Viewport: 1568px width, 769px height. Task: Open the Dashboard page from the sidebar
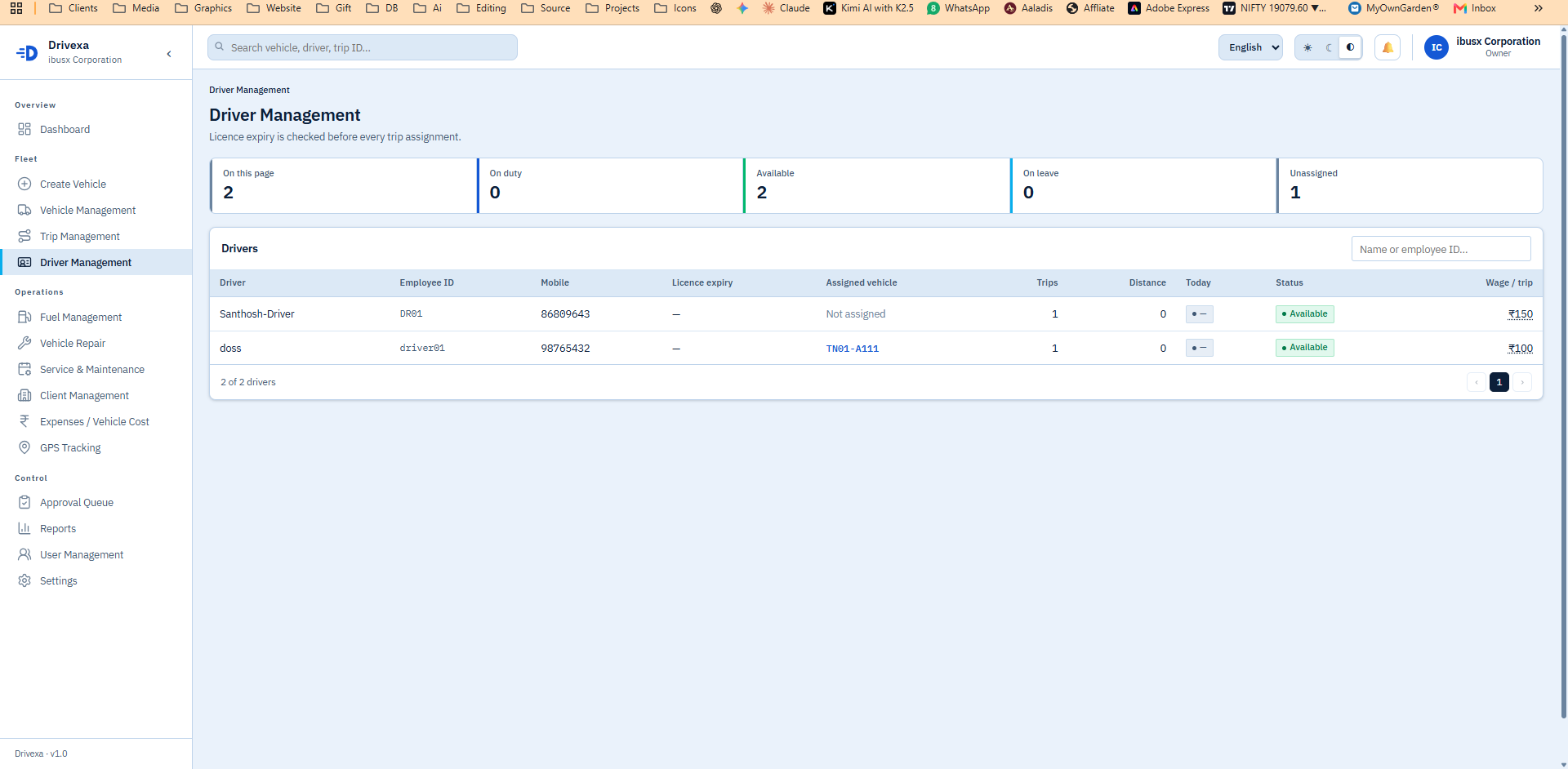96,129
